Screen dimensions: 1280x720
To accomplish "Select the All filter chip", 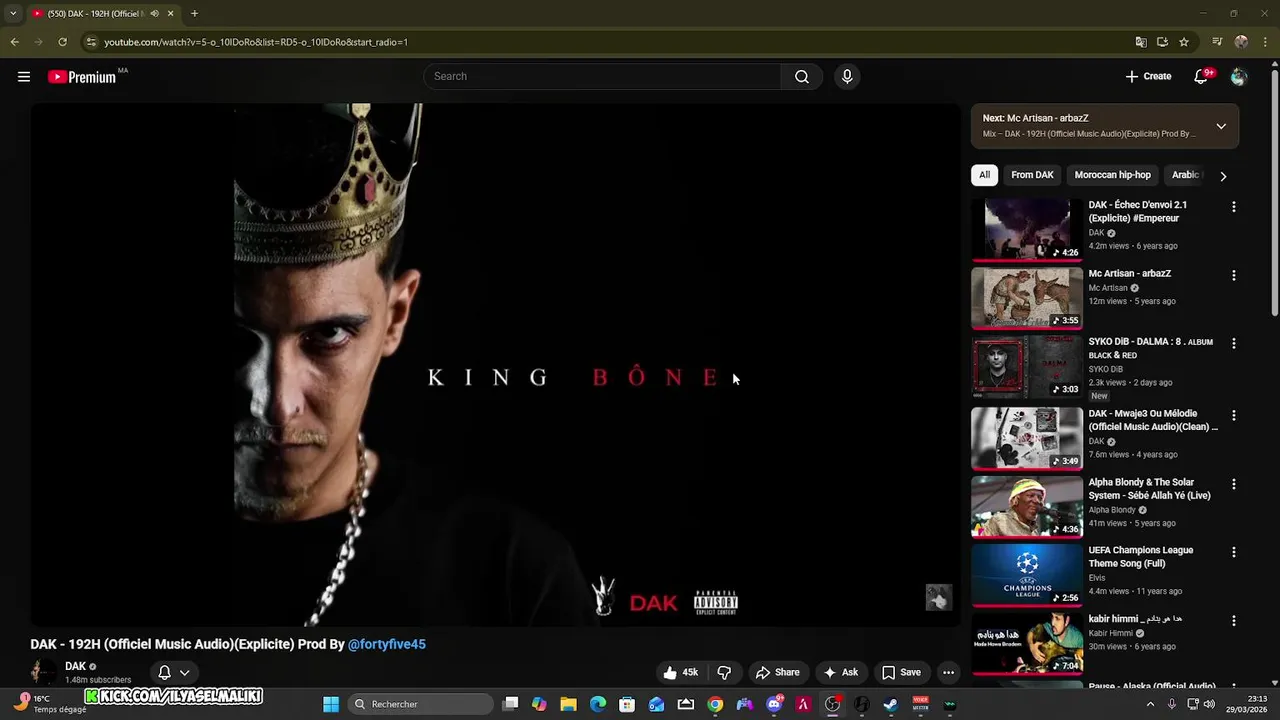I will (984, 175).
